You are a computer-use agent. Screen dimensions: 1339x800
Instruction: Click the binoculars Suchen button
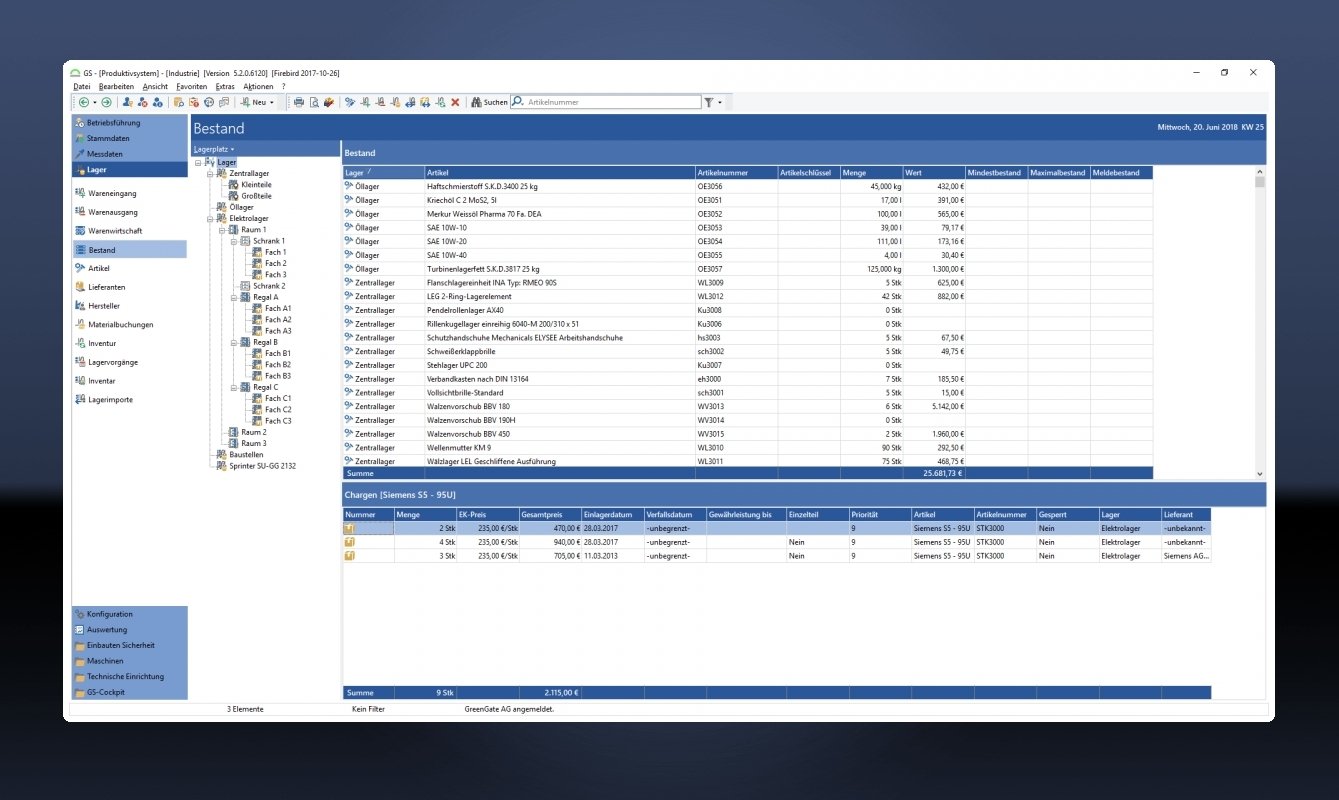489,102
